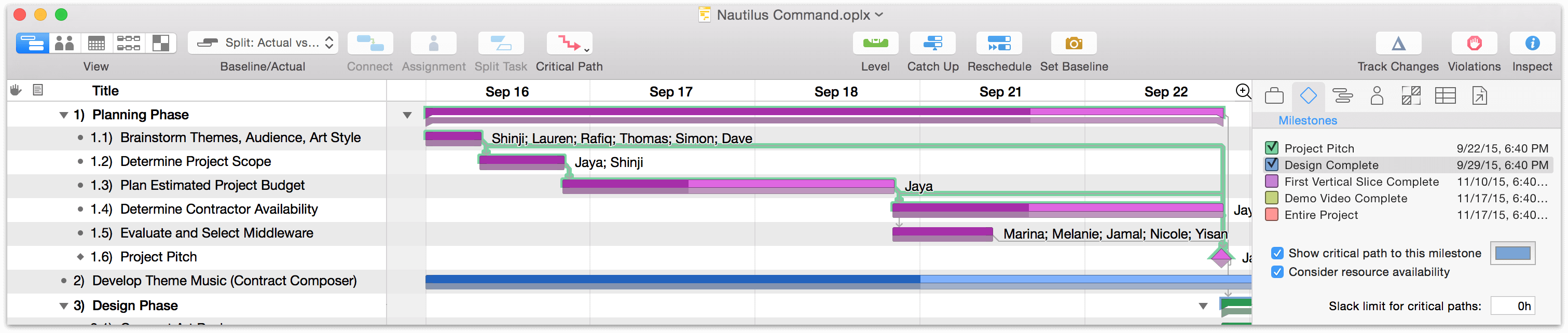Click the Level resources button
The image size is (1568, 333).
click(875, 43)
